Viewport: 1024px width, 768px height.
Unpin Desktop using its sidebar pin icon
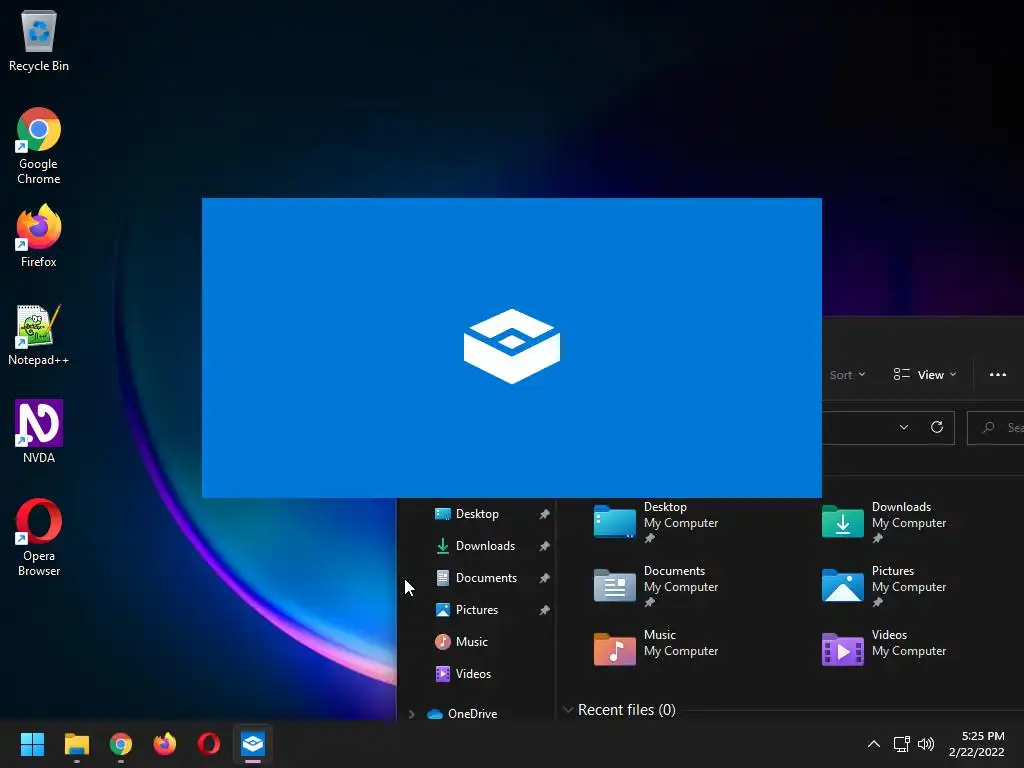pyautogui.click(x=544, y=515)
